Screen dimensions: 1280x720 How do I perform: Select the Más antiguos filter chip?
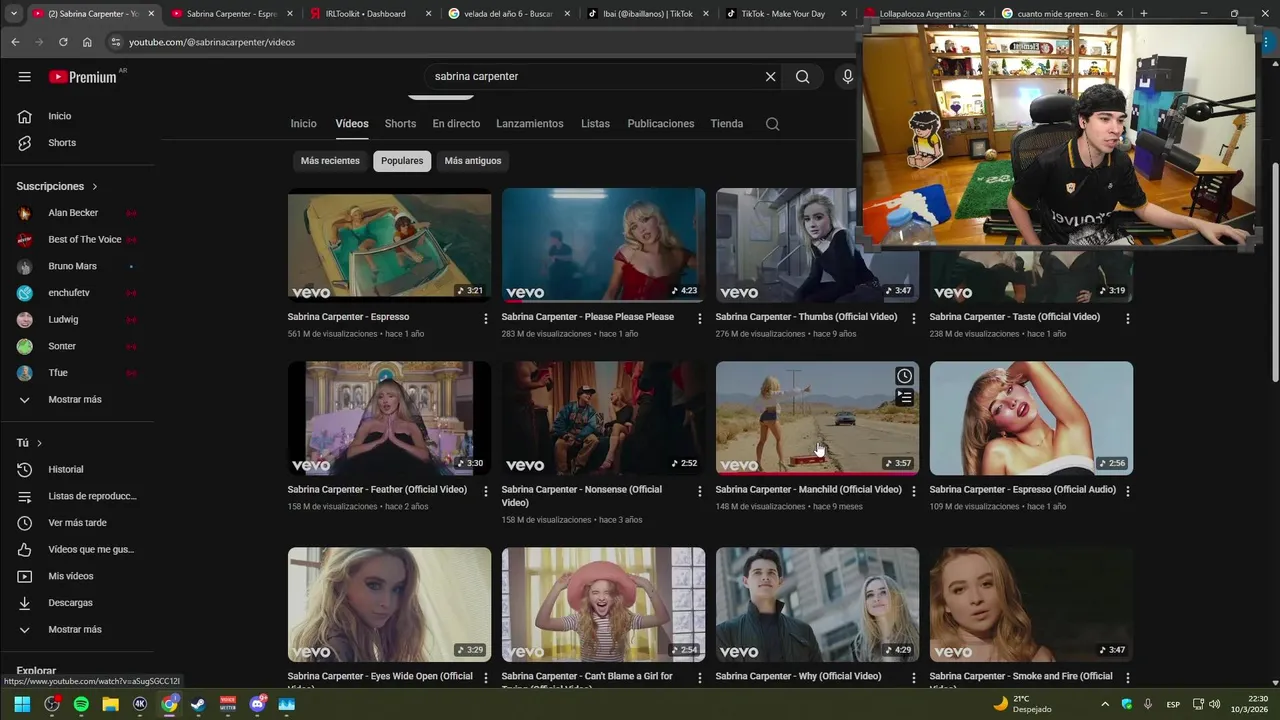pyautogui.click(x=473, y=161)
